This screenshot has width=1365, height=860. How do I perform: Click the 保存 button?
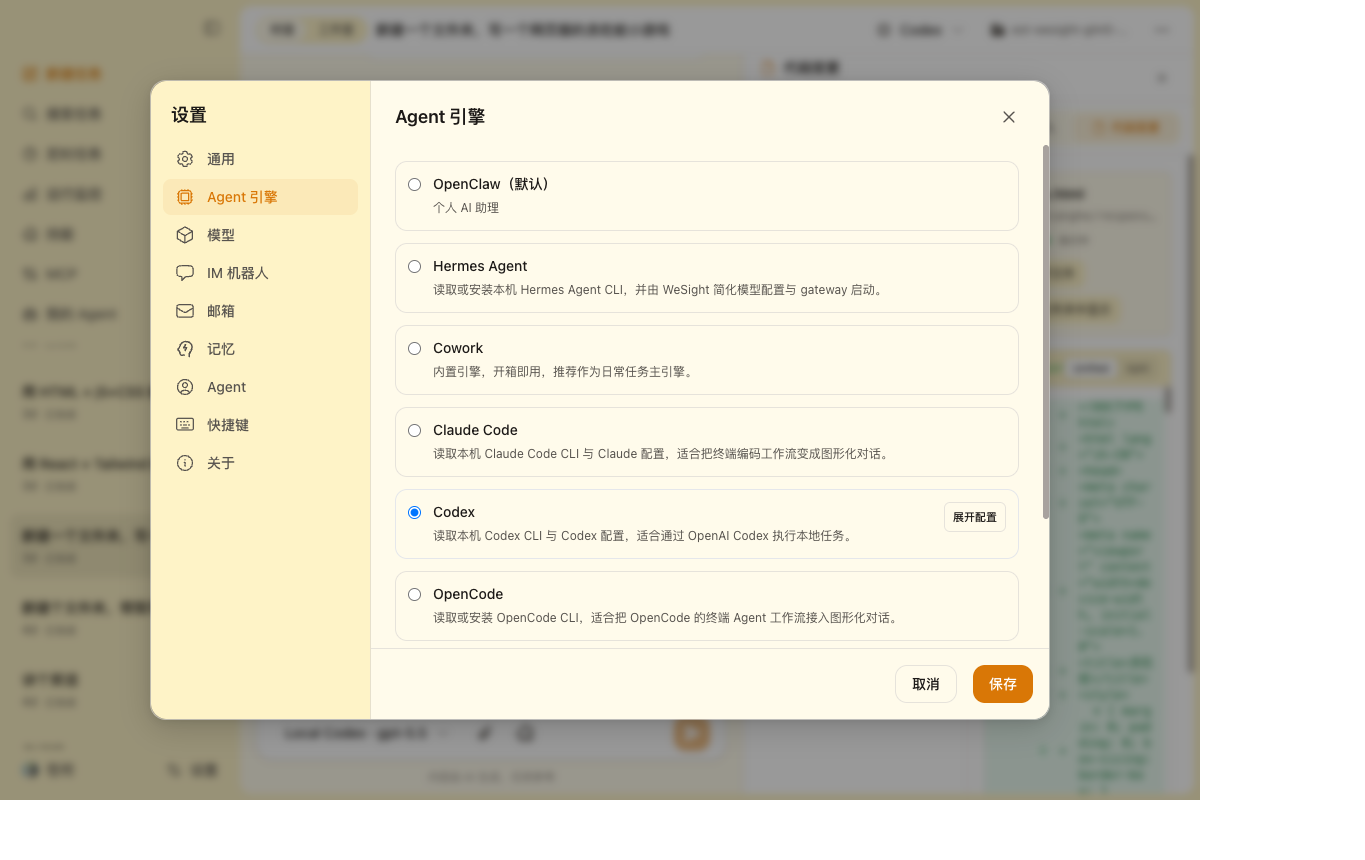(x=1003, y=684)
